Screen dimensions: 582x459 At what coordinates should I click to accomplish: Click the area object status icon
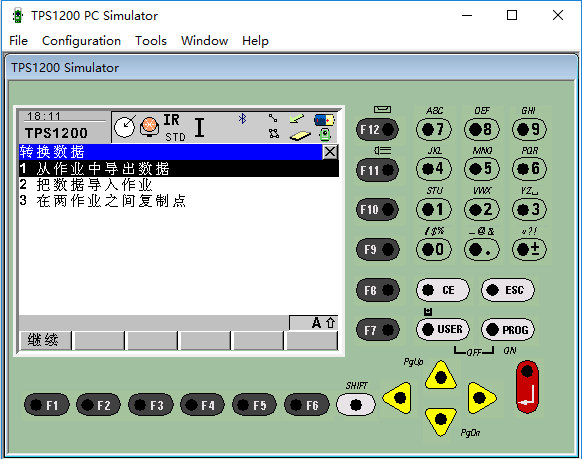[x=274, y=133]
